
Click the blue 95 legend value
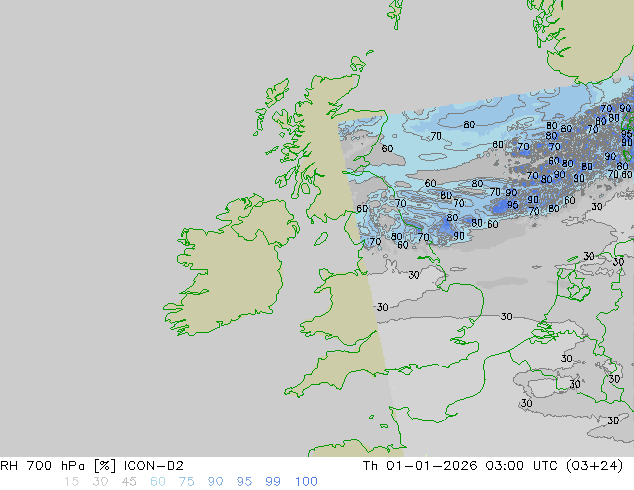[244, 482]
